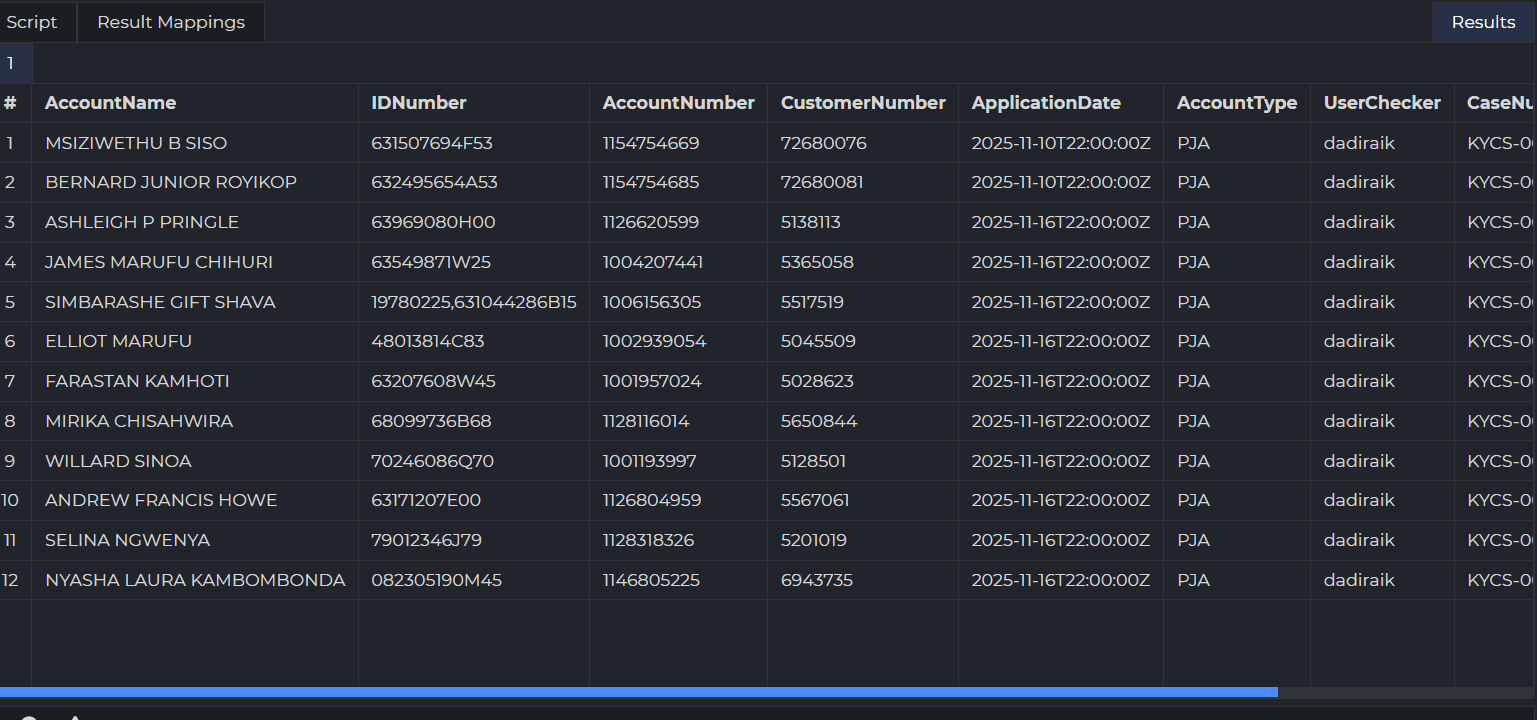The width and height of the screenshot is (1537, 720).
Task: Sort by AccountName column header
Action: (x=110, y=103)
